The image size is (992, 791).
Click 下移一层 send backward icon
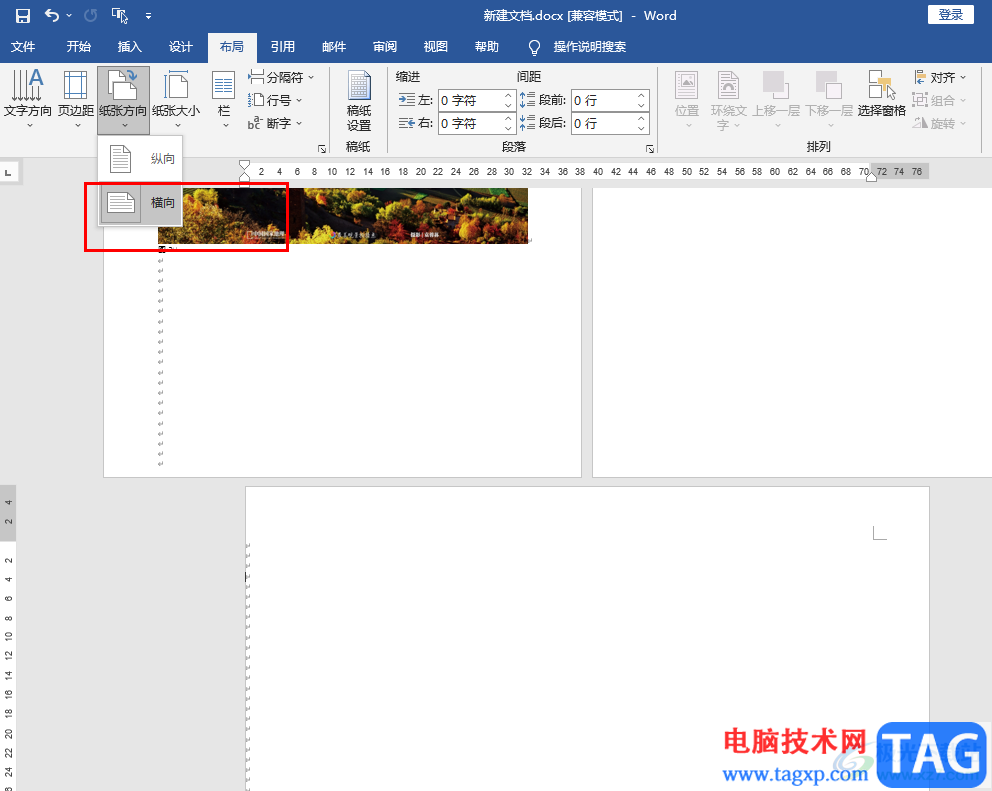[829, 99]
